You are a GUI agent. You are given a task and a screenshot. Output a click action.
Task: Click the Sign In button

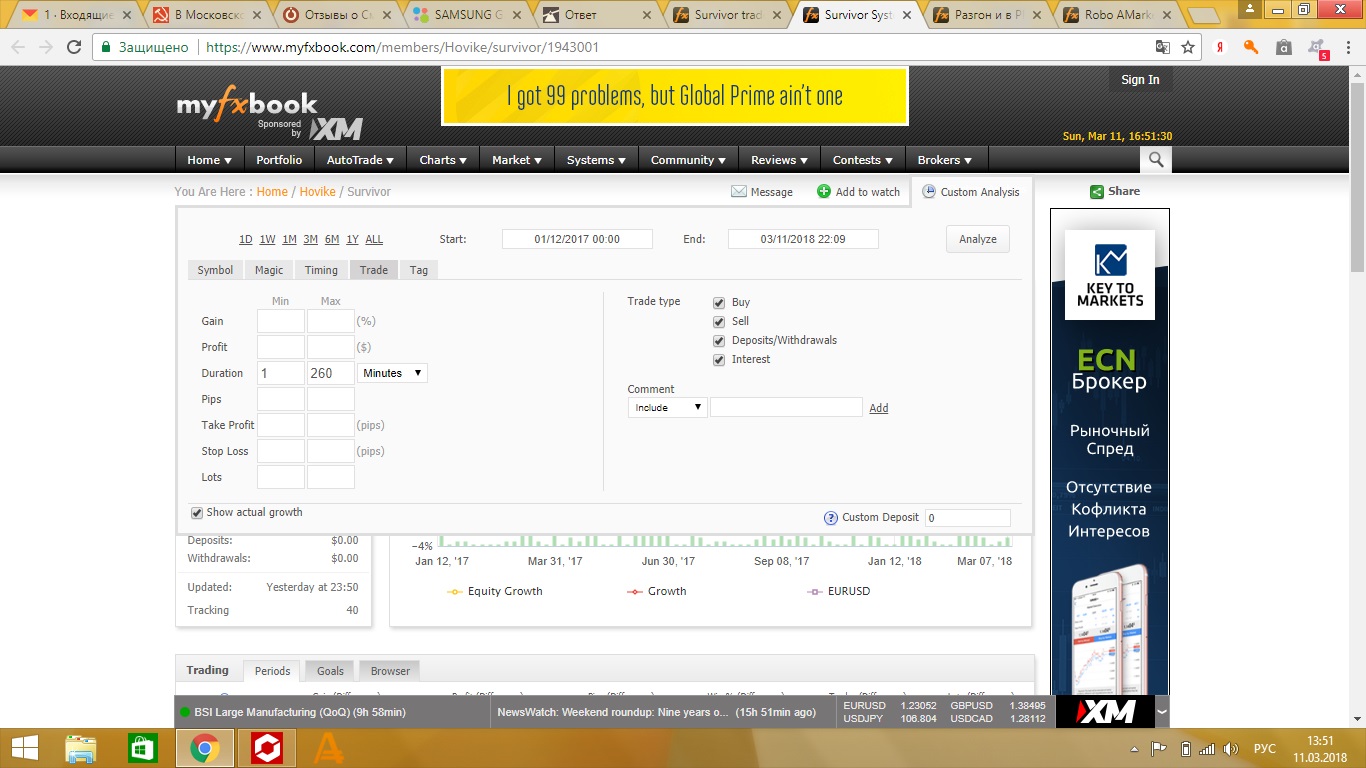point(1140,80)
